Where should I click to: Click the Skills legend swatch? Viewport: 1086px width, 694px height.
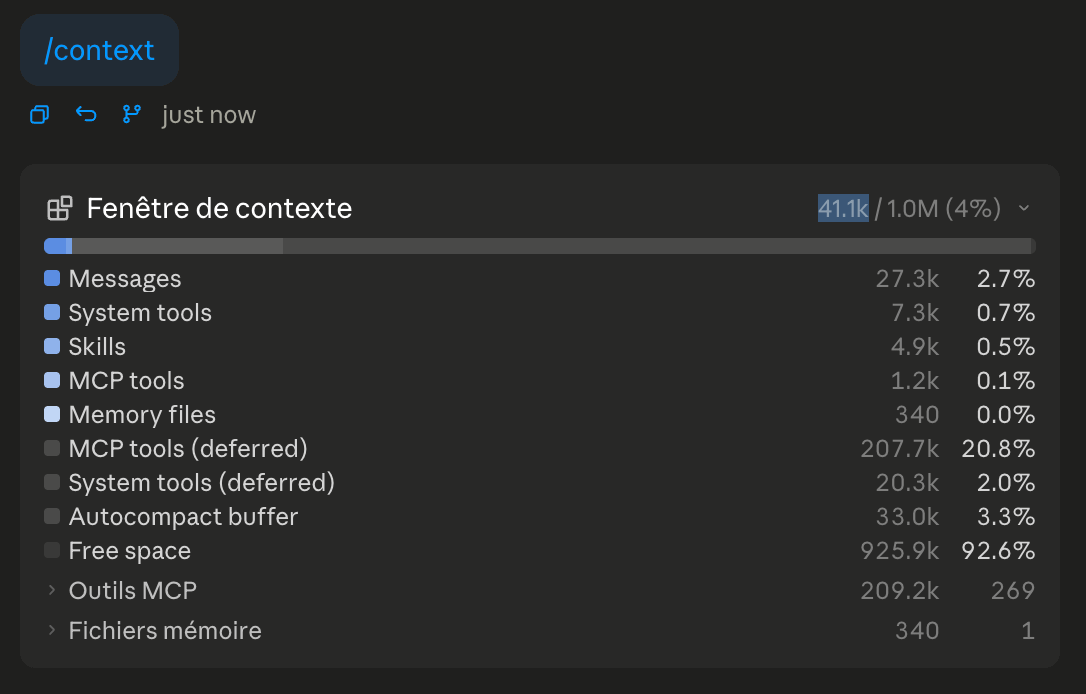pyautogui.click(x=52, y=346)
